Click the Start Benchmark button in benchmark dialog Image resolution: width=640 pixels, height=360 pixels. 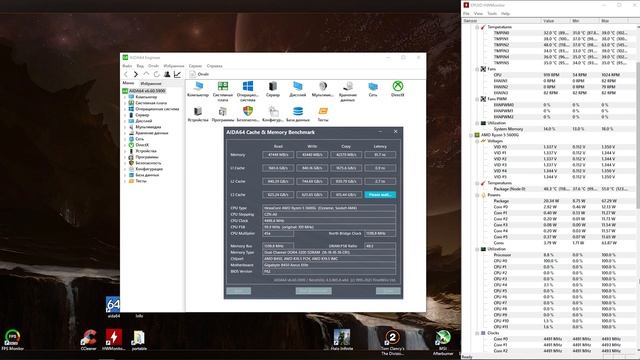pyautogui.click(x=313, y=291)
